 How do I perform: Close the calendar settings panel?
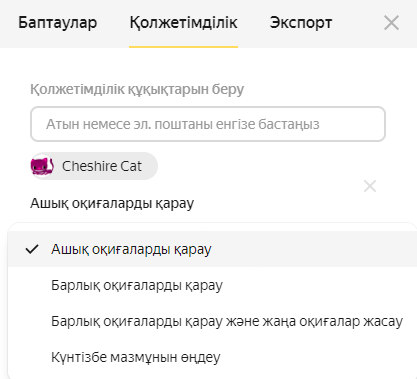391,23
